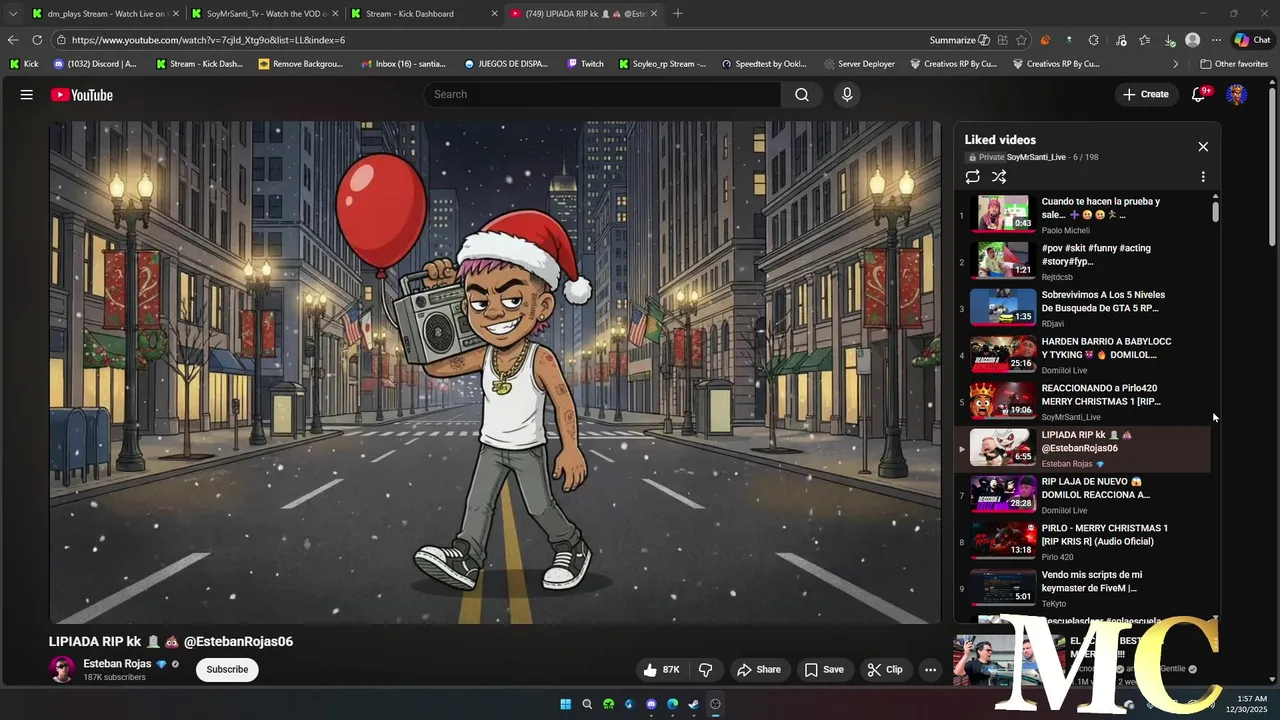Add page to favorites star icon
Viewport: 1280px width, 720px height.
tap(1021, 40)
